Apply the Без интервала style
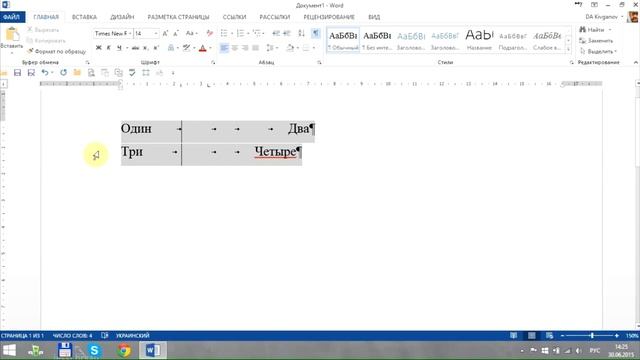Image resolution: width=640 pixels, height=360 pixels. pyautogui.click(x=377, y=40)
